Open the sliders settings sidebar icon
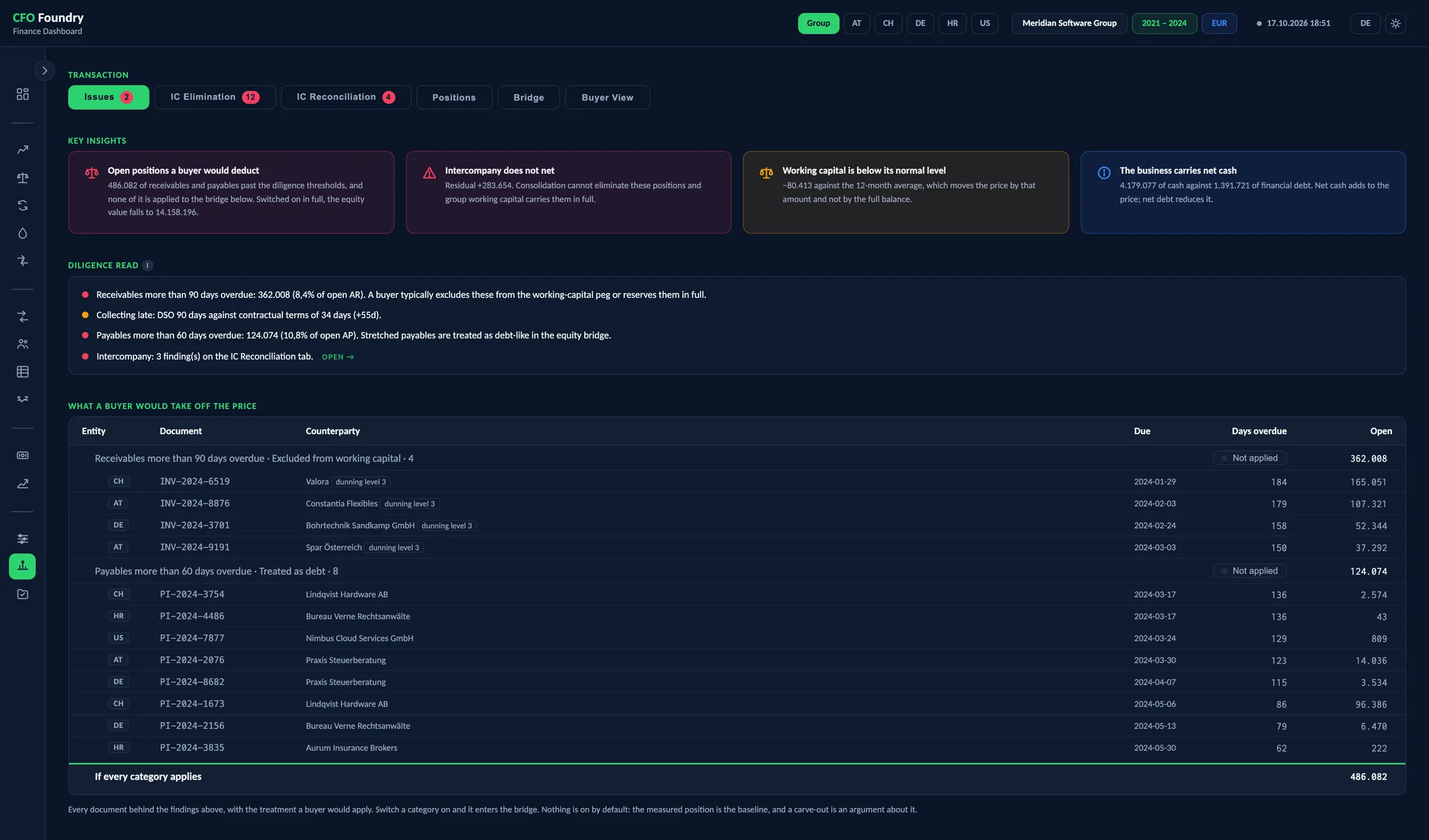 tap(23, 539)
